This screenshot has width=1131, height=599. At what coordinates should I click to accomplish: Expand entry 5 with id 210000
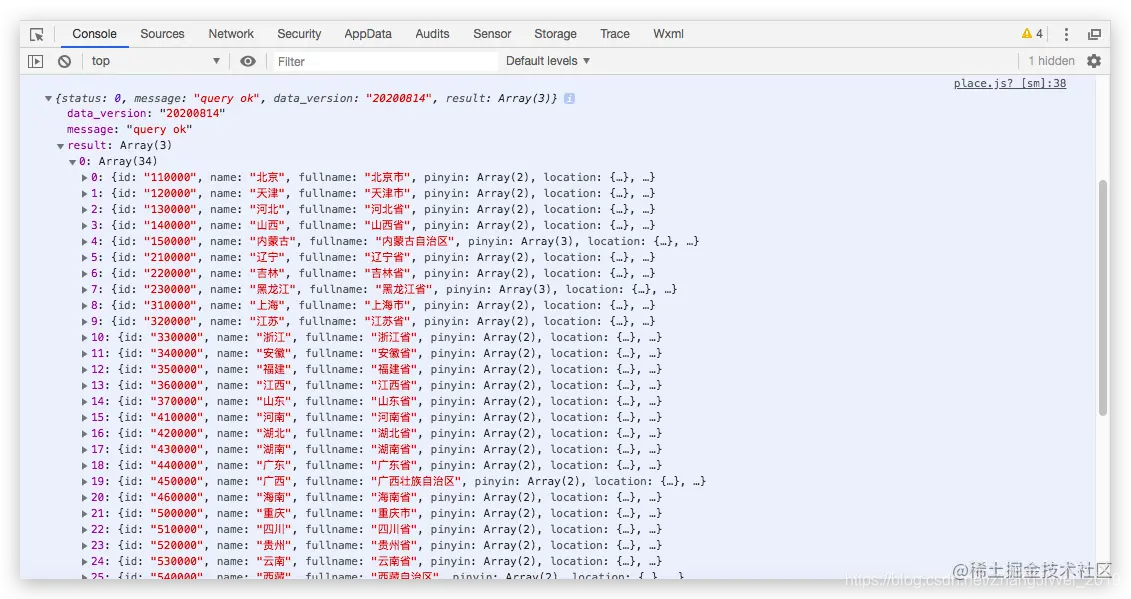84,258
